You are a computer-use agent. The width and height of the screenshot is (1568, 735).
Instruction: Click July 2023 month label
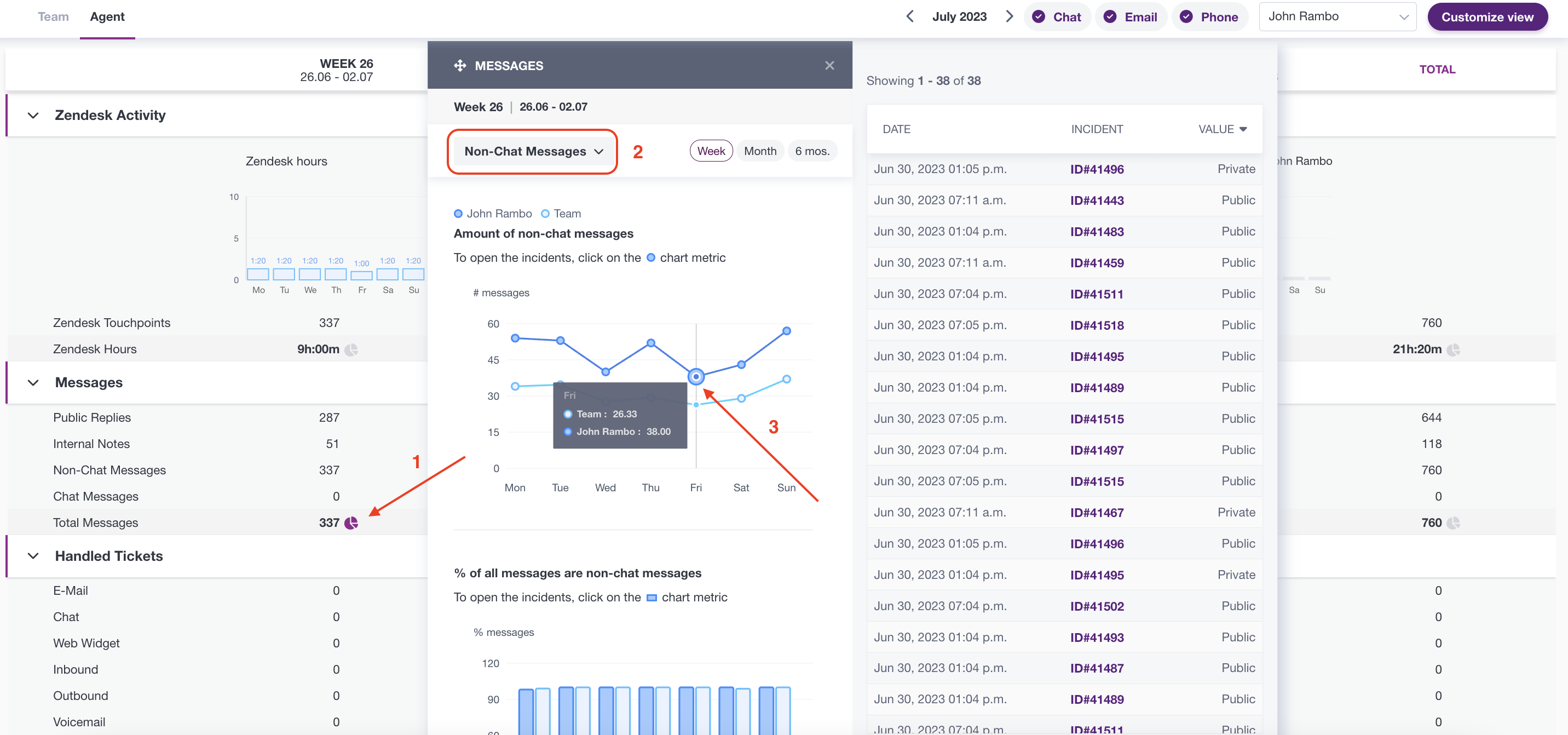pos(959,16)
